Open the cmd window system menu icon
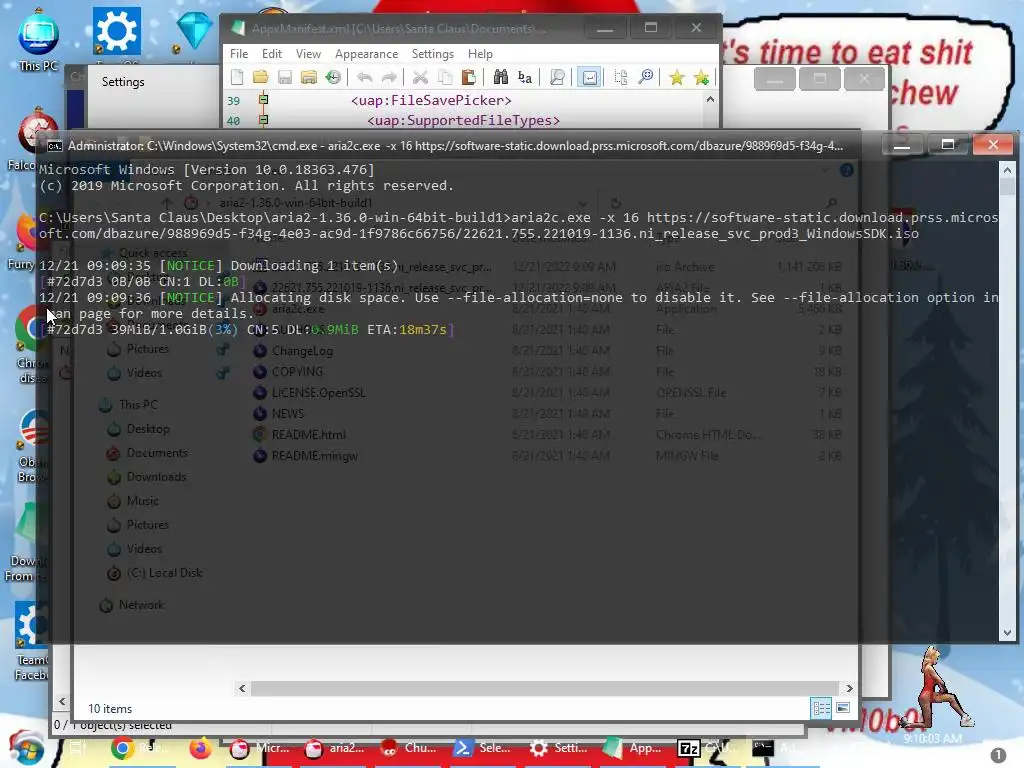1024x768 pixels. (x=55, y=146)
